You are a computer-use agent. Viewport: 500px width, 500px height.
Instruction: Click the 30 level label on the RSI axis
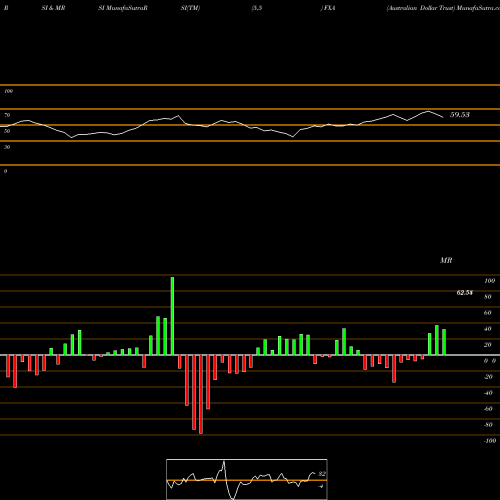pyautogui.click(x=7, y=147)
